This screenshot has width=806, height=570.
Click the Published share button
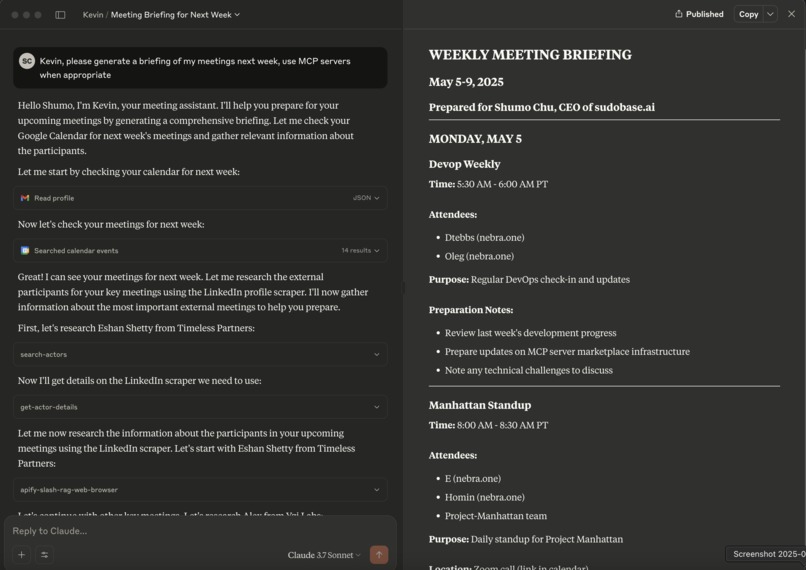699,14
